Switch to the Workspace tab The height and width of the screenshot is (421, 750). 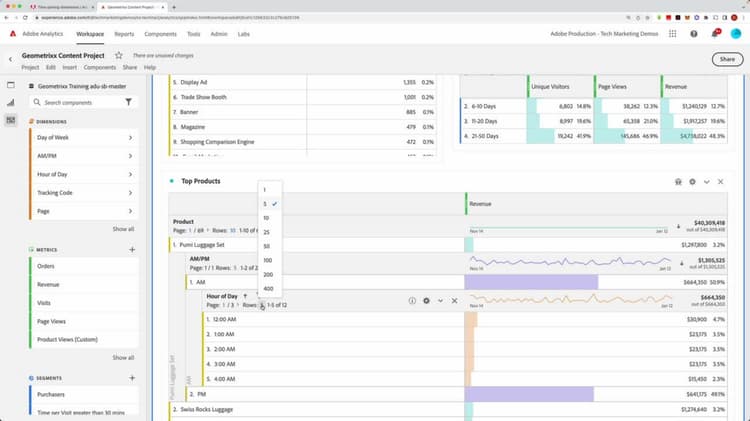click(x=90, y=34)
